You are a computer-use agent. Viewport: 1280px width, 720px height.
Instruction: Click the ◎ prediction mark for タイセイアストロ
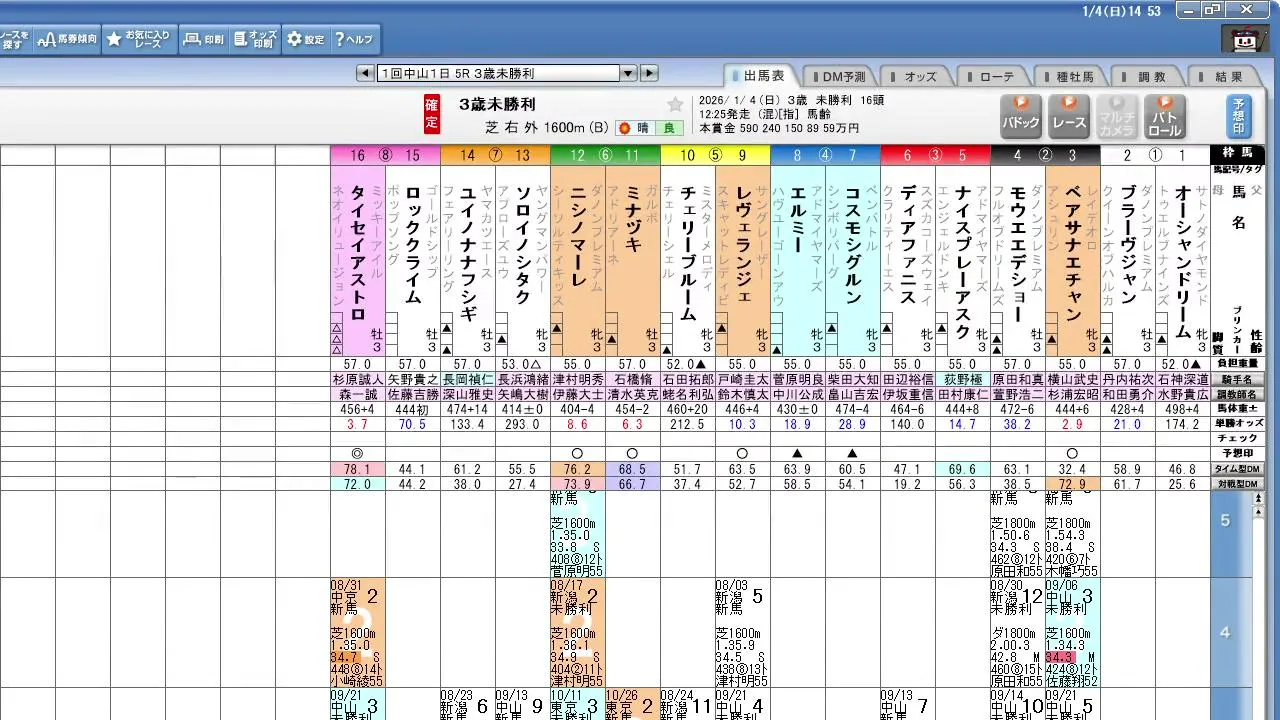pyautogui.click(x=358, y=454)
